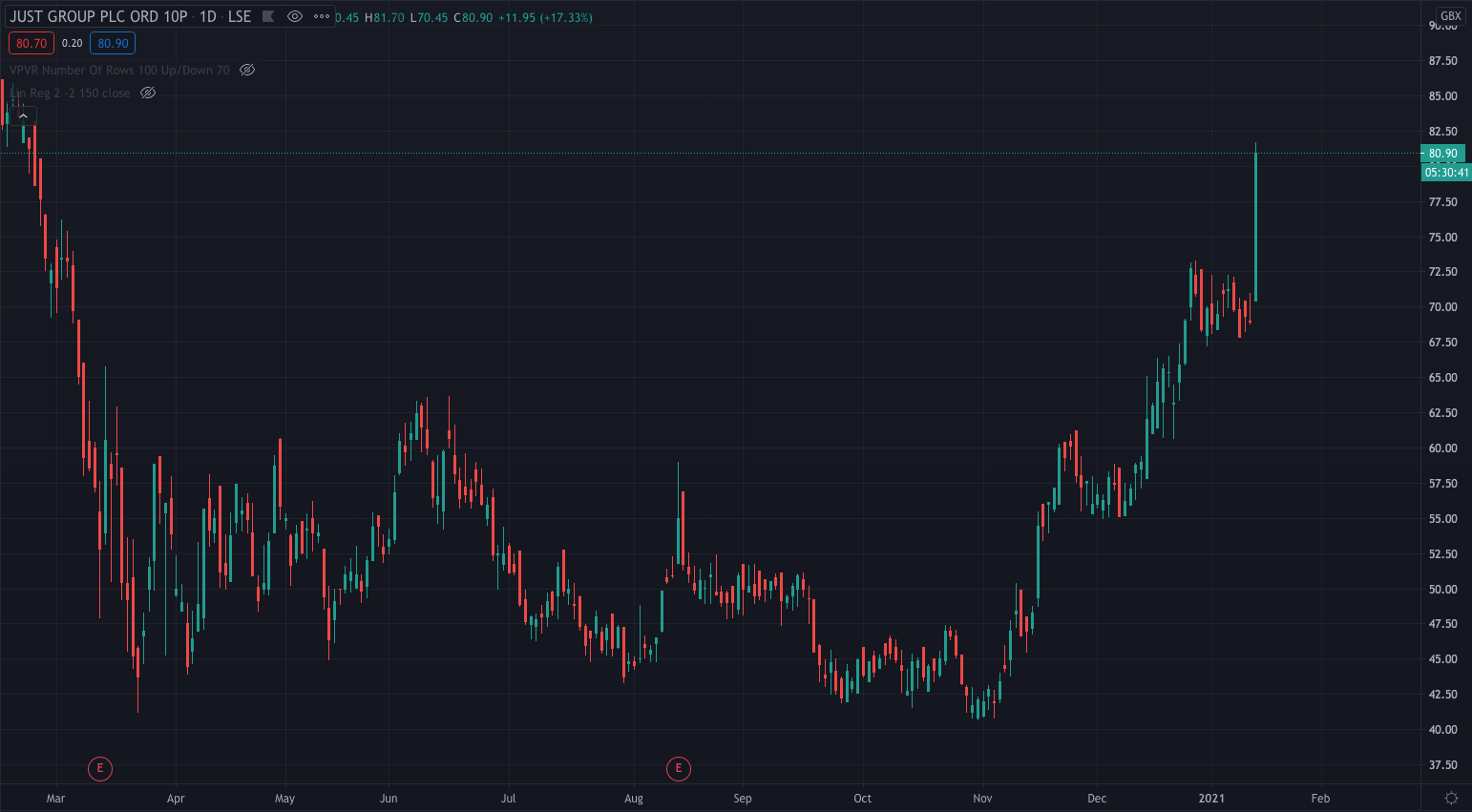This screenshot has width=1472, height=812.
Task: Click the 1D interval text in chart title
Action: [x=208, y=16]
